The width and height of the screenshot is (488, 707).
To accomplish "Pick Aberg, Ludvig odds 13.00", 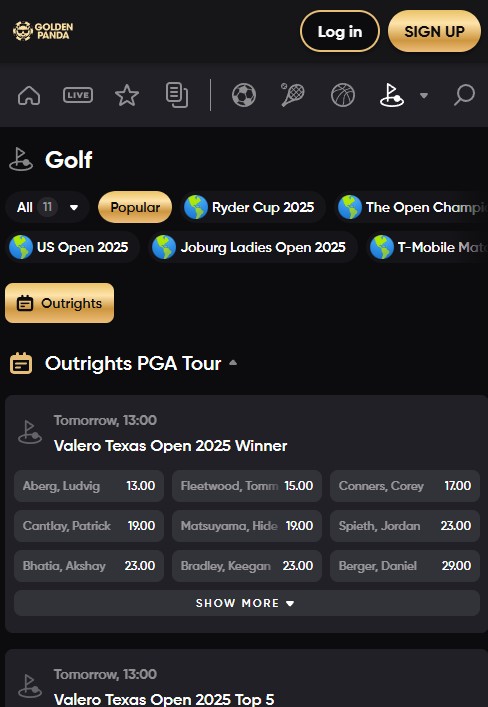I will tap(89, 486).
